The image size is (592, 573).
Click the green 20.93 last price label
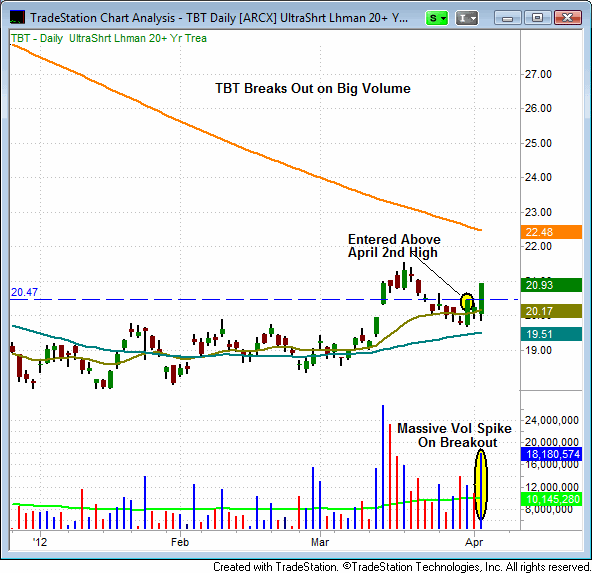coord(551,285)
